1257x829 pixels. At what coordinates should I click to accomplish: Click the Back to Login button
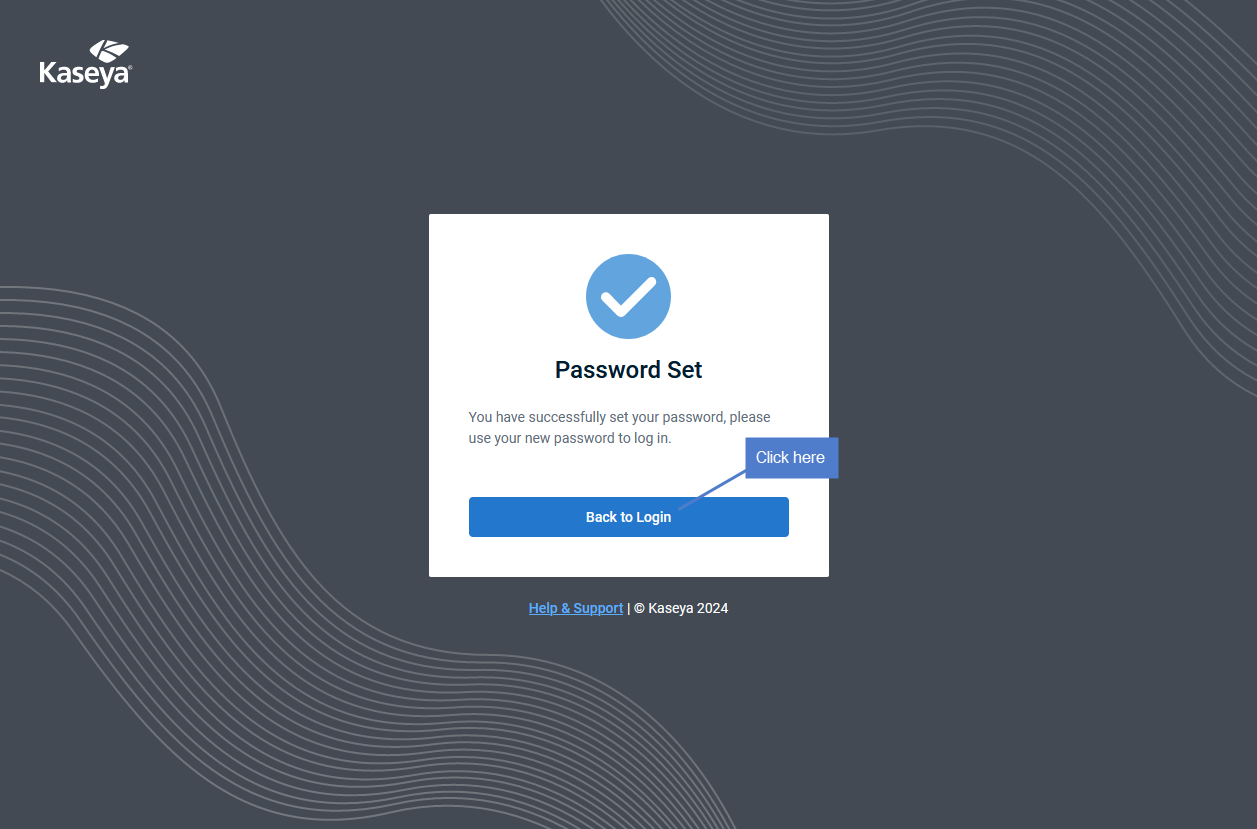click(x=628, y=517)
